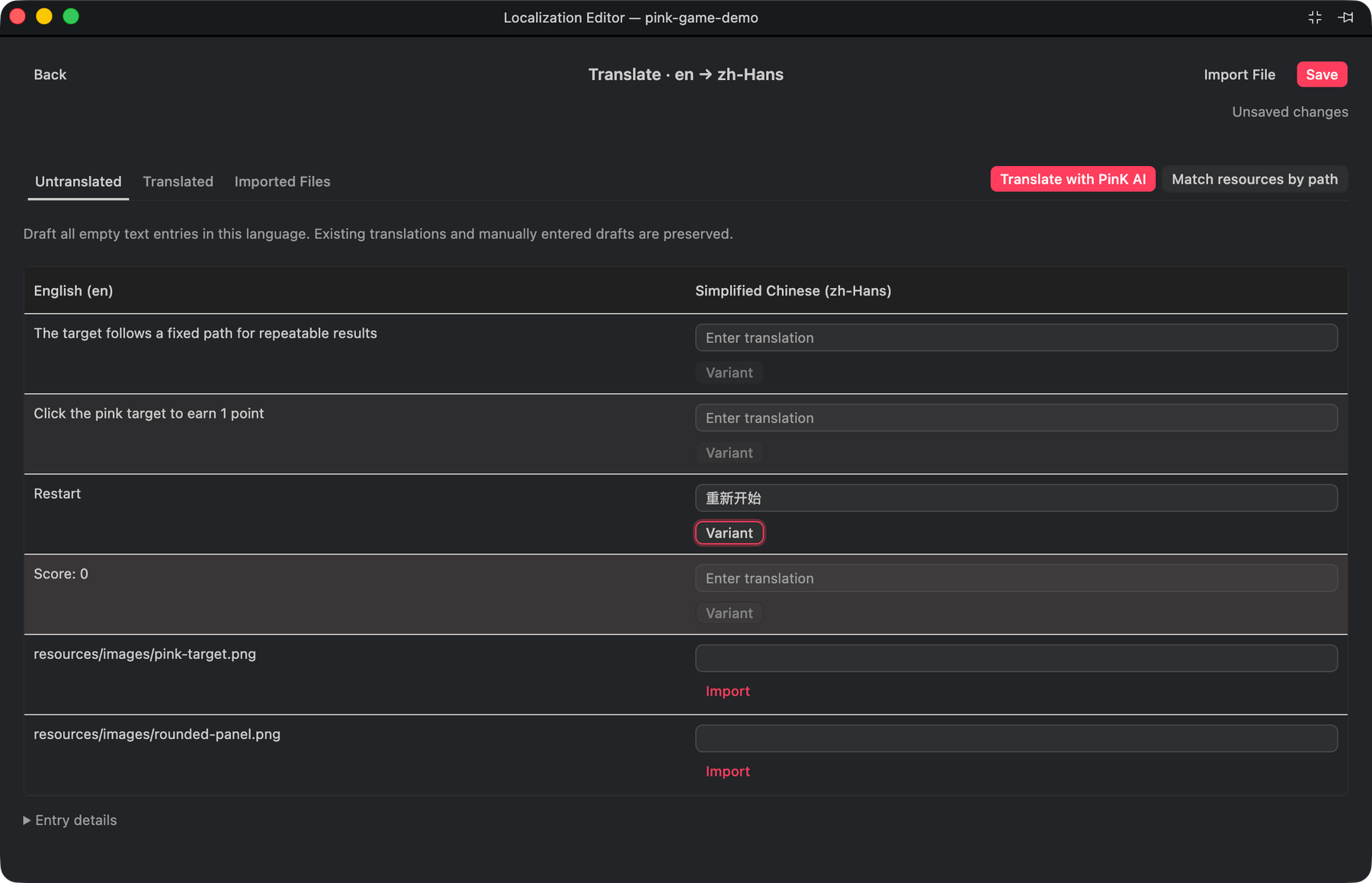Save the unsaved translation changes
This screenshot has height=883, width=1372.
(1322, 75)
